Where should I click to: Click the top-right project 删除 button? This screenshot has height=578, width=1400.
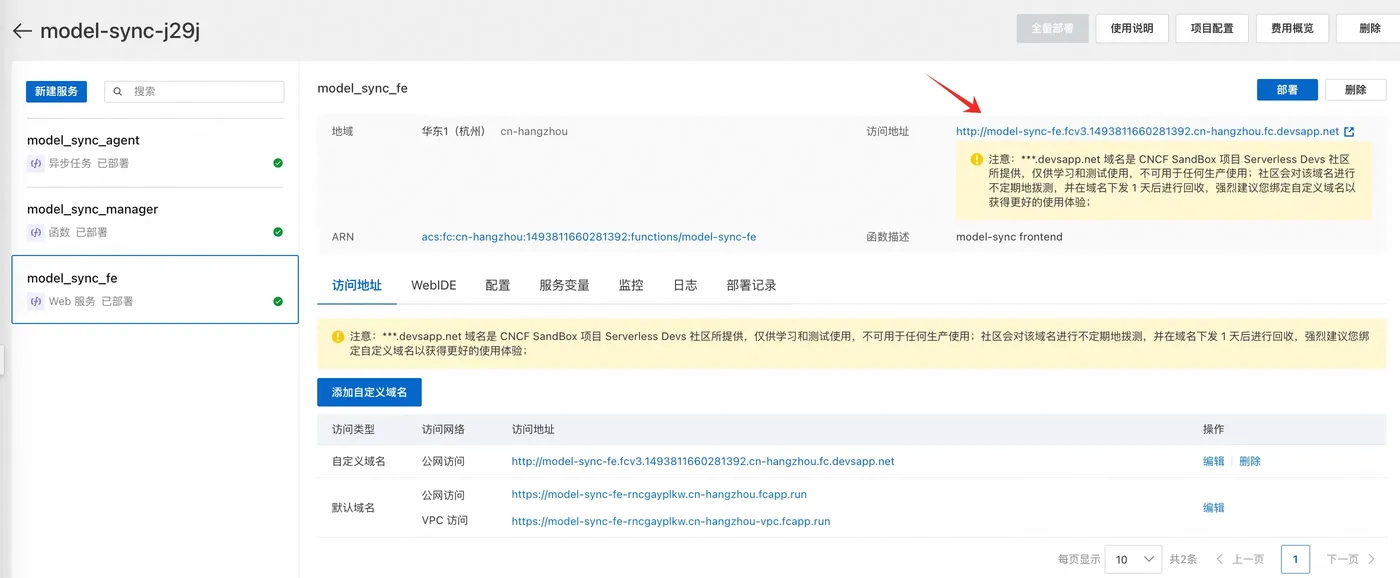click(x=1366, y=28)
